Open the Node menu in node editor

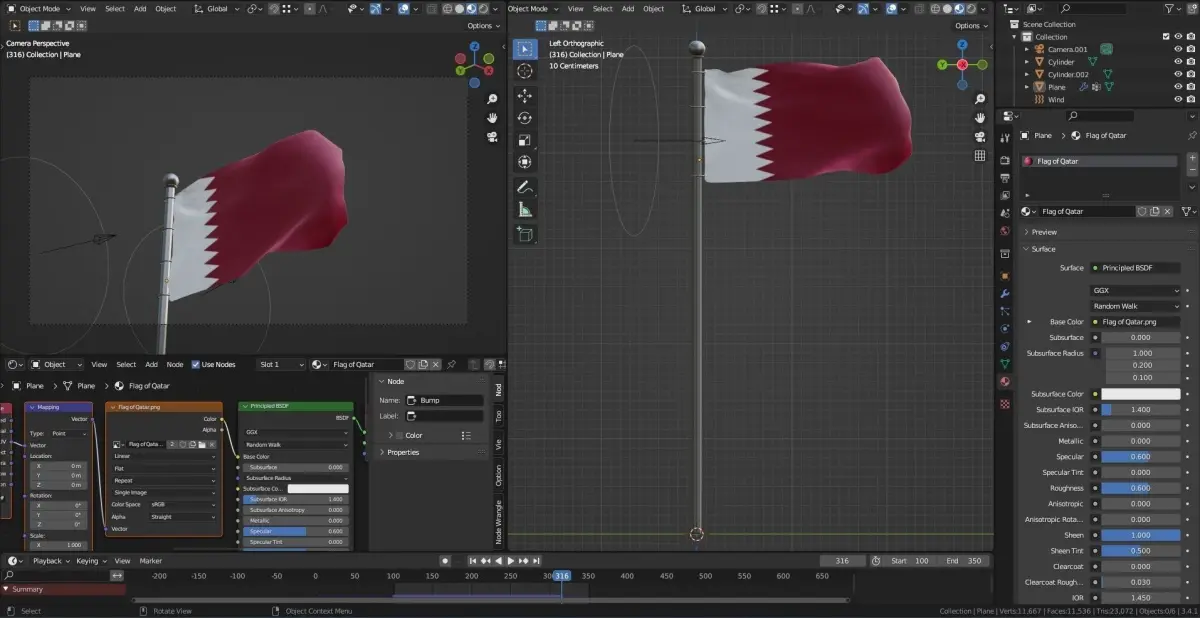175,364
